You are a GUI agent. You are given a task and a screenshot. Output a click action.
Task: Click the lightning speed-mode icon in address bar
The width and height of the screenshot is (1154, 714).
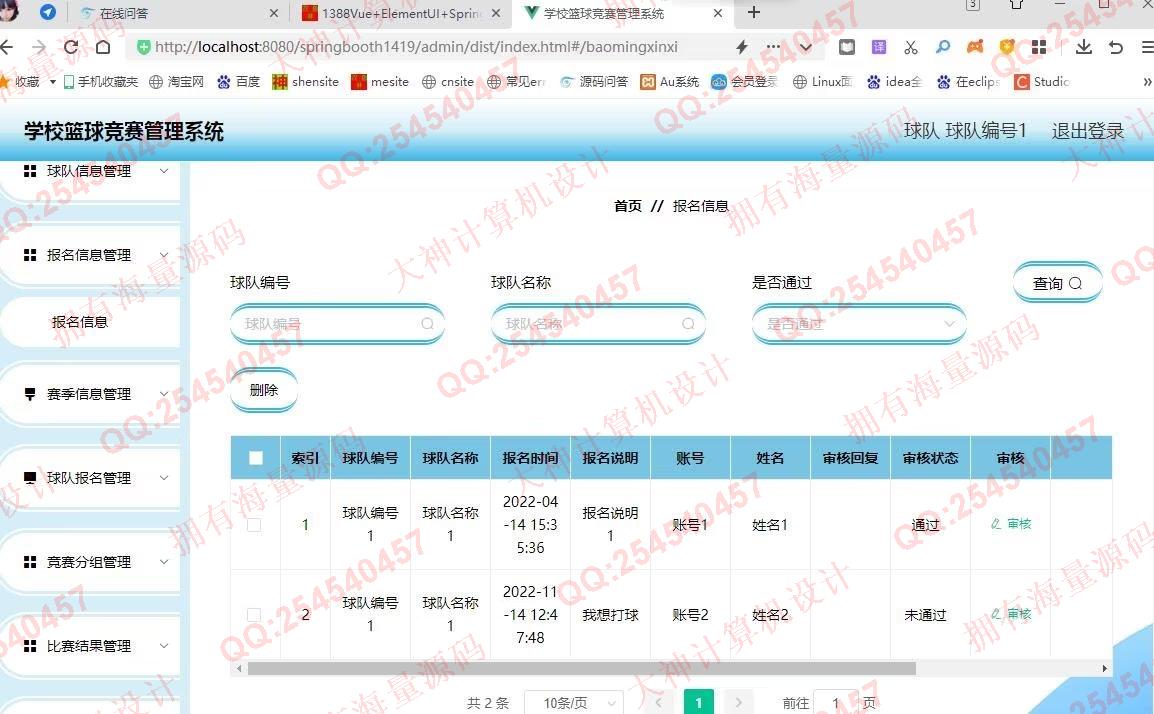click(742, 47)
